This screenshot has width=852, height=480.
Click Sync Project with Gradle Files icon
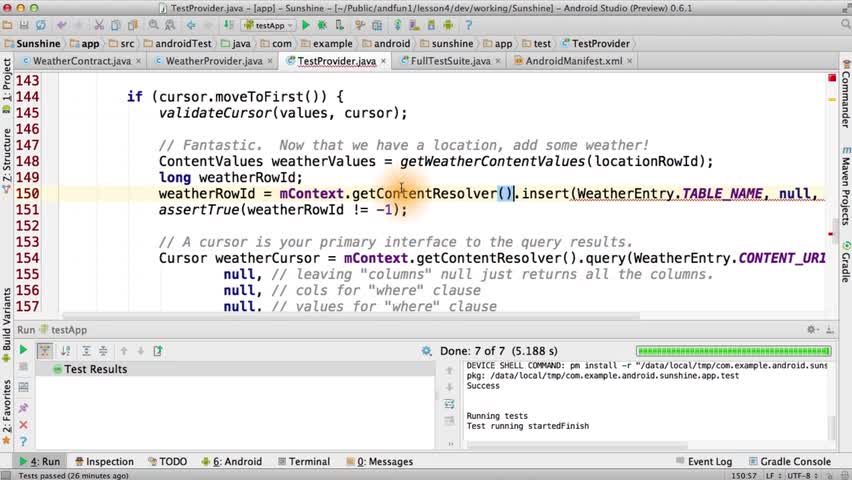(398, 25)
